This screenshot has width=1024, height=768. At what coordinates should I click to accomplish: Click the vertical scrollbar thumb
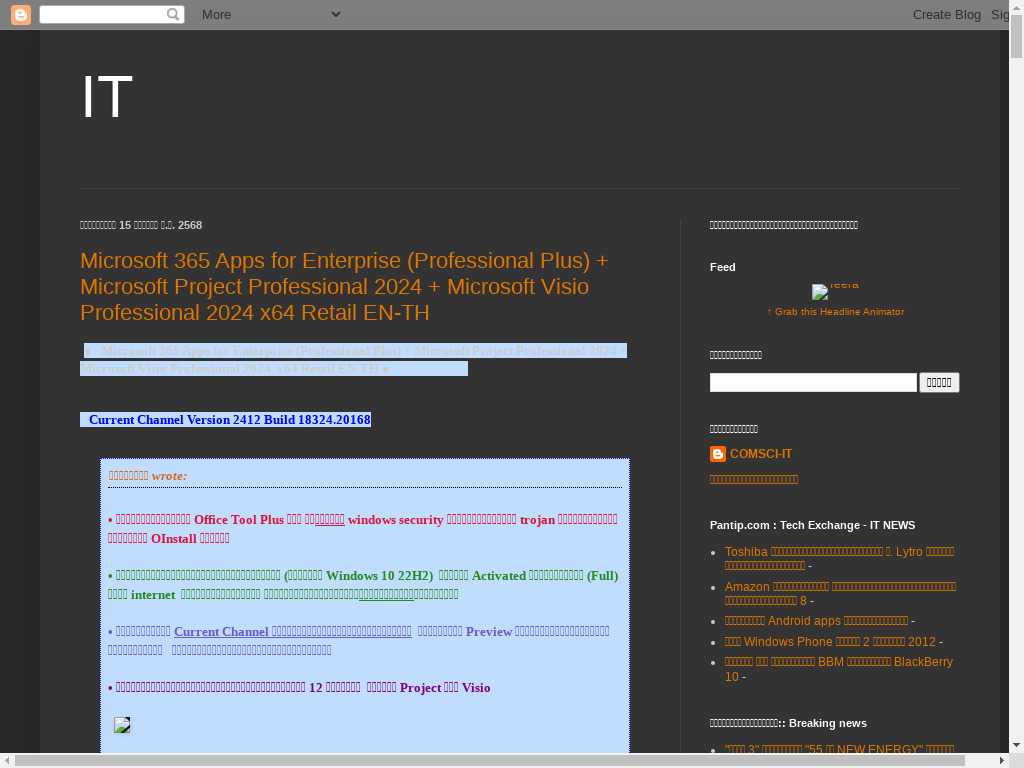1016,37
